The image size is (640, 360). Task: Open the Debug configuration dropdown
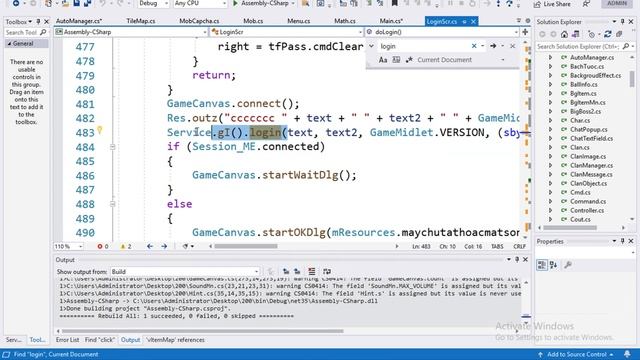click(x=153, y=3)
